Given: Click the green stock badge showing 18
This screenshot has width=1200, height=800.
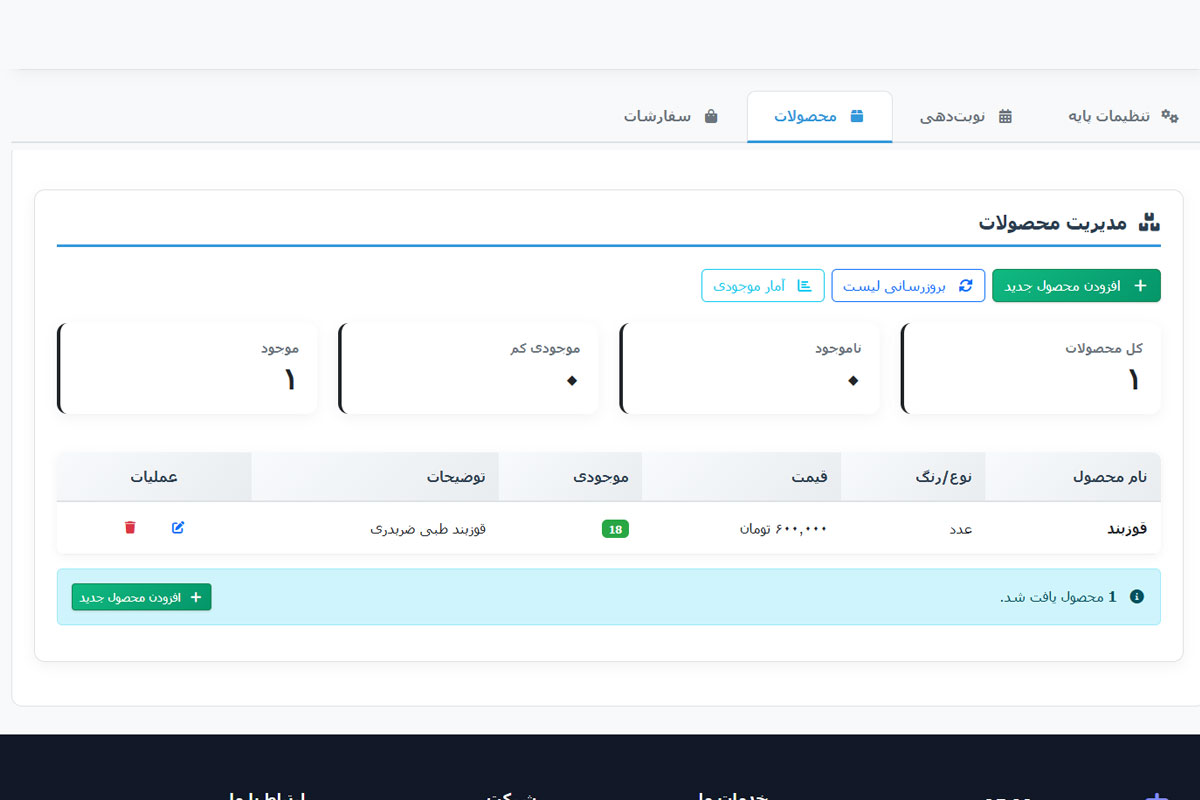Looking at the screenshot, I should [615, 529].
